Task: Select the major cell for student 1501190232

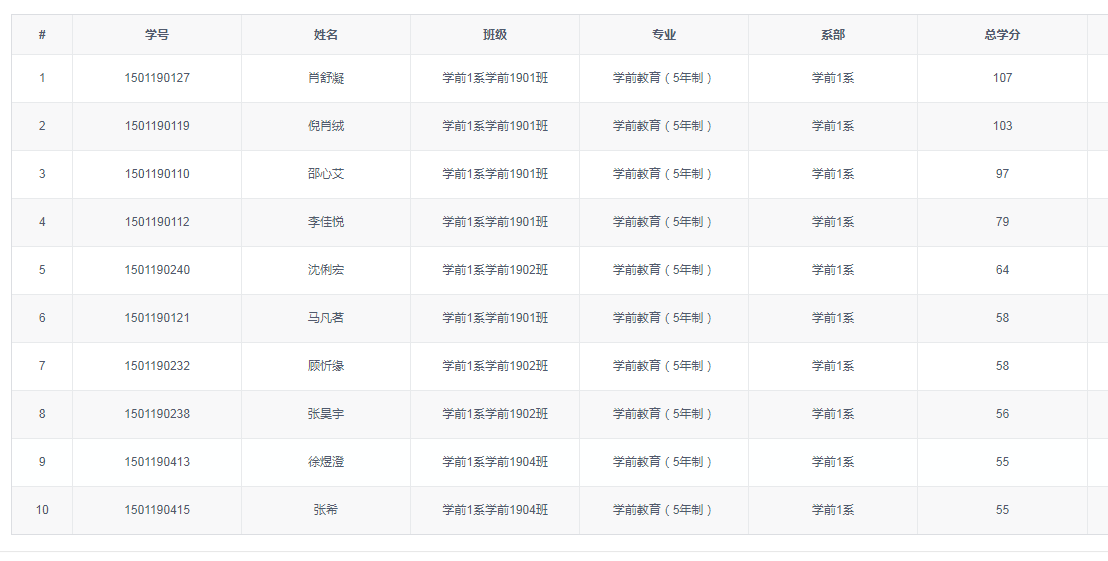Action: pyautogui.click(x=664, y=366)
